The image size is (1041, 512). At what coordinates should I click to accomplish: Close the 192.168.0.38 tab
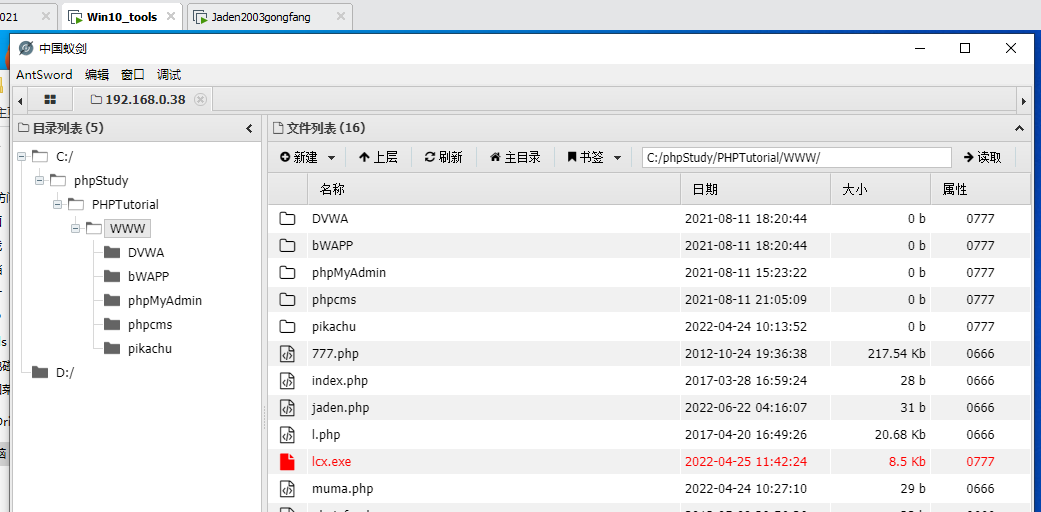coord(200,99)
